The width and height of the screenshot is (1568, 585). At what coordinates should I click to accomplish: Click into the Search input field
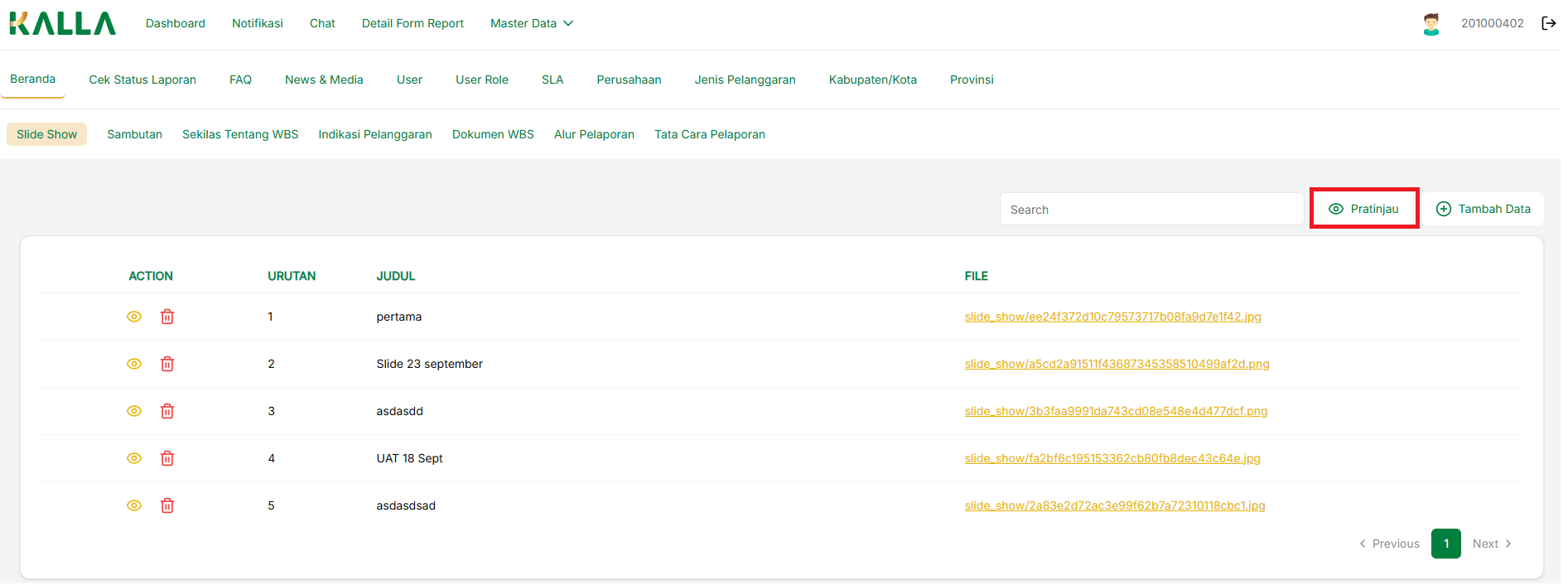click(1151, 210)
